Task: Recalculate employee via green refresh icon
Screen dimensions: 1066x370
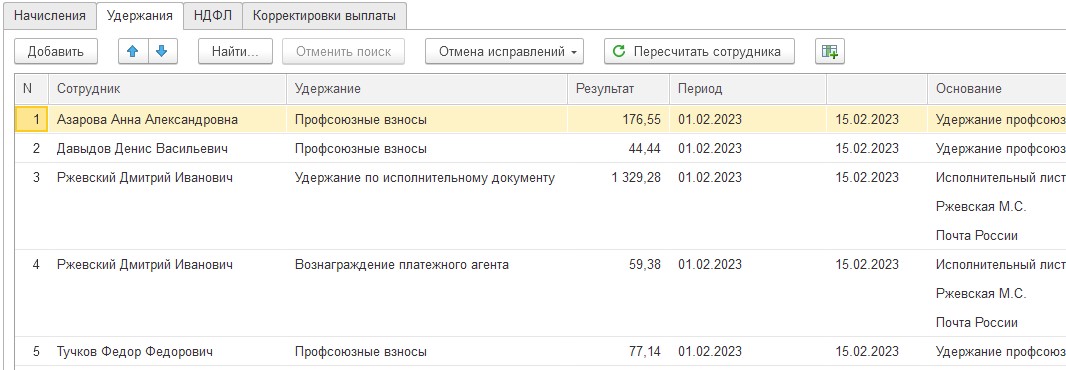Action: pos(699,51)
